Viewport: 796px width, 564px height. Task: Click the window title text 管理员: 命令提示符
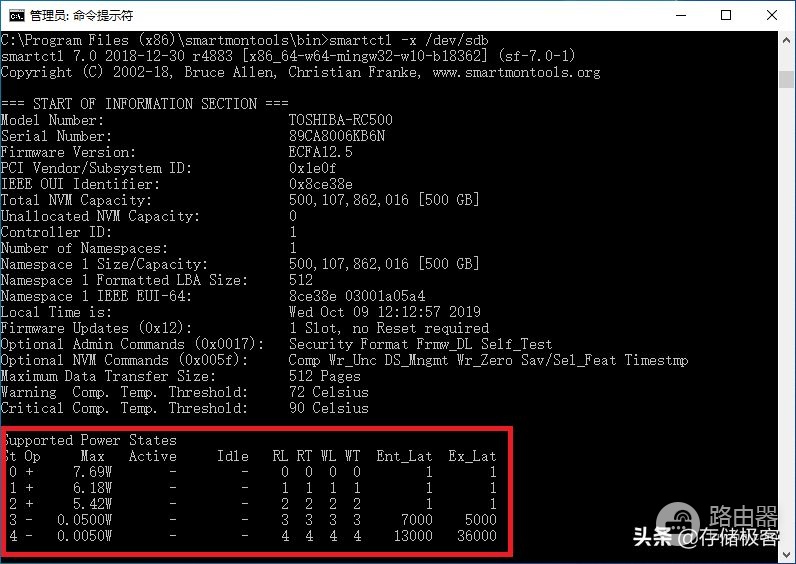[x=81, y=16]
